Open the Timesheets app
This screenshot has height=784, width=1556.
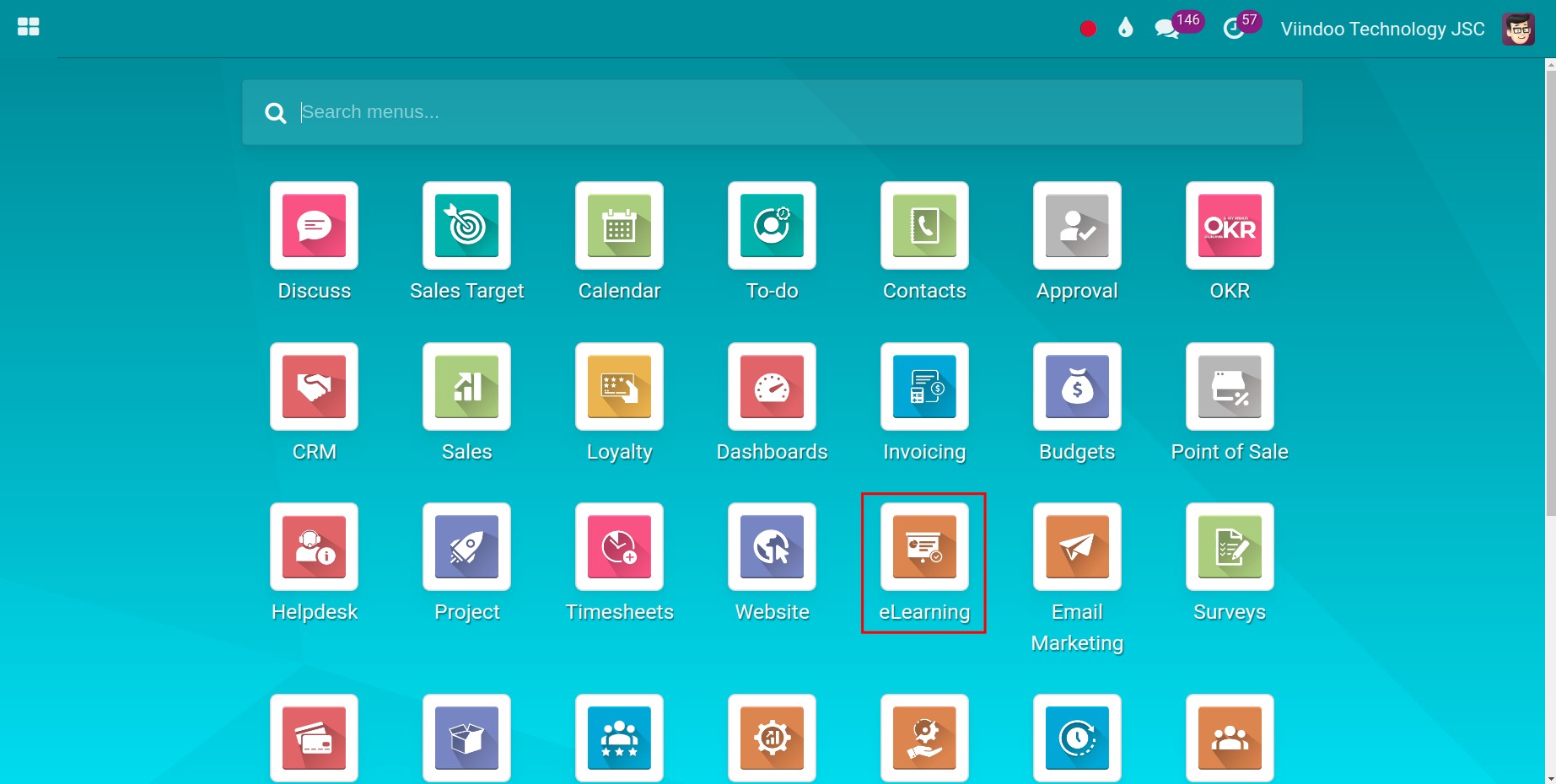coord(619,546)
